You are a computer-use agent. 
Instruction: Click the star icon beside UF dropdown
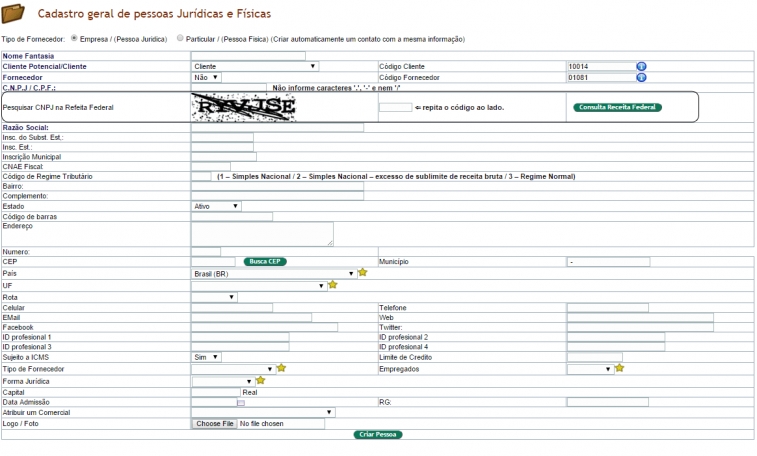[x=333, y=285]
